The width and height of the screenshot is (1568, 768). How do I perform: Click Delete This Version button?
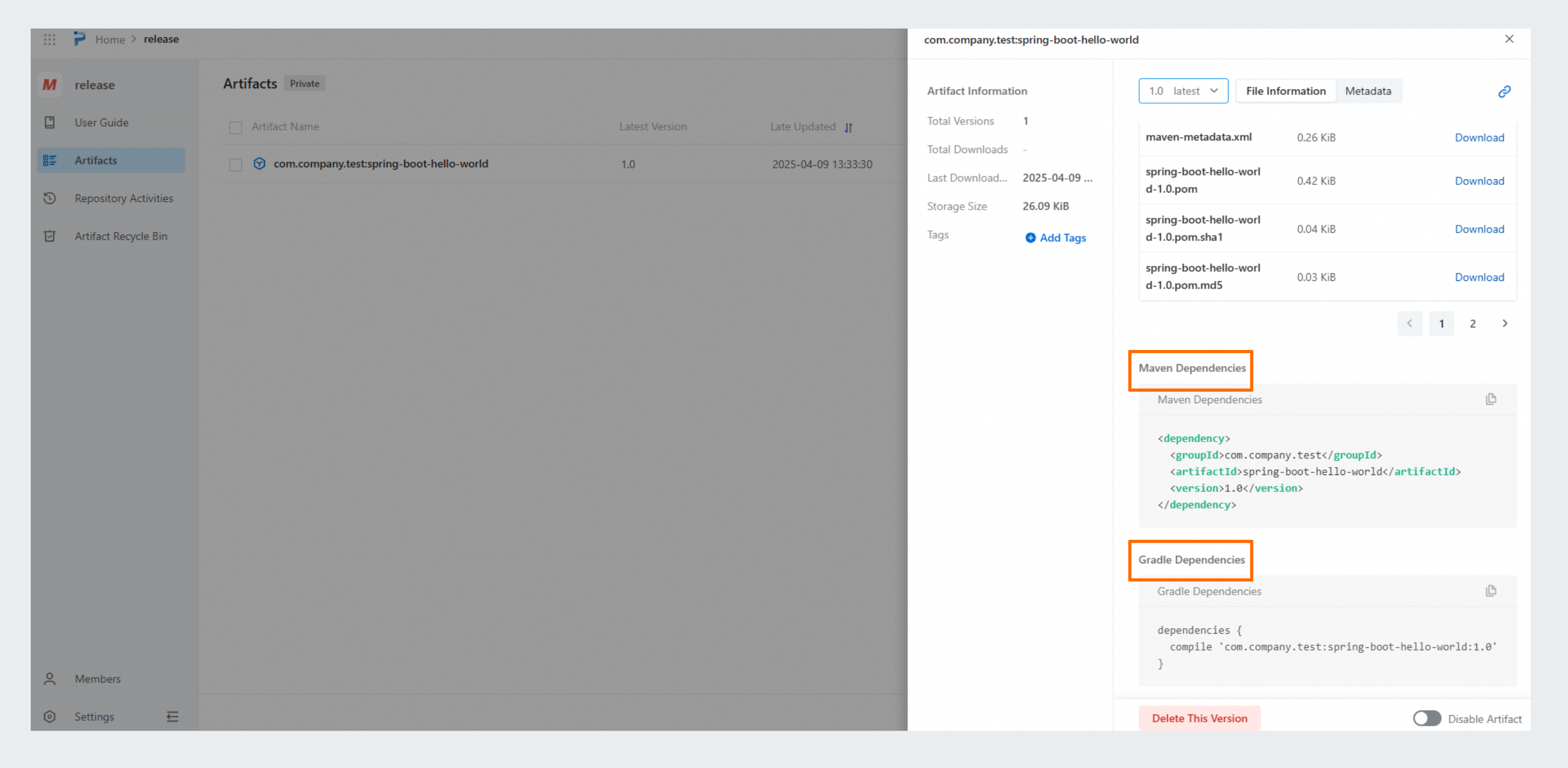[x=1198, y=718]
